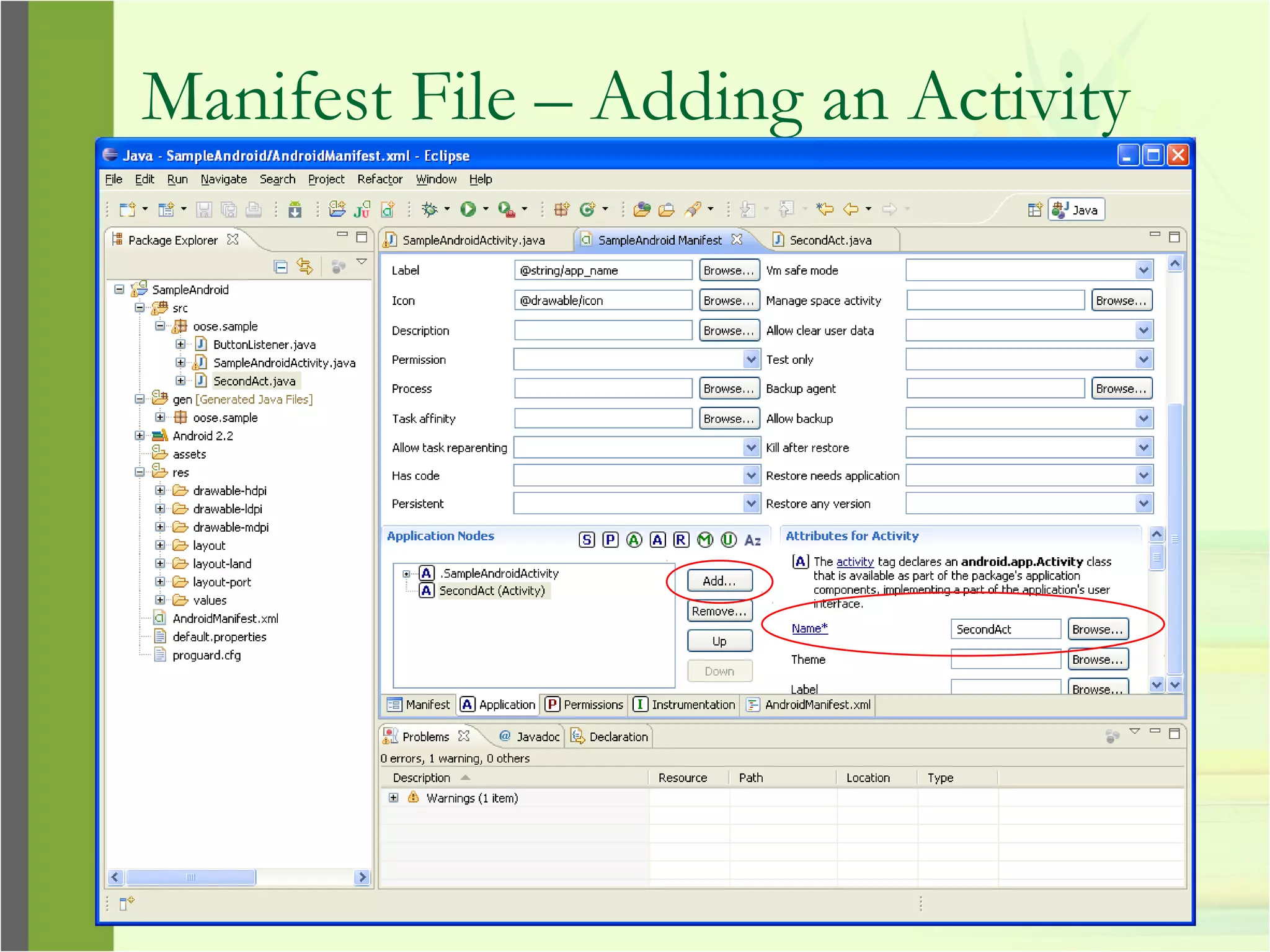Click Browse next to Label field
The height and width of the screenshot is (952, 1270).
tap(729, 270)
